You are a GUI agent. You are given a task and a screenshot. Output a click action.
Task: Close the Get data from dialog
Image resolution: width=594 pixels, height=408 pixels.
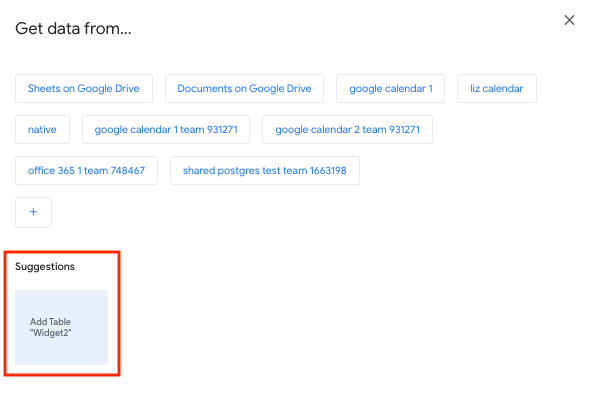pyautogui.click(x=569, y=20)
